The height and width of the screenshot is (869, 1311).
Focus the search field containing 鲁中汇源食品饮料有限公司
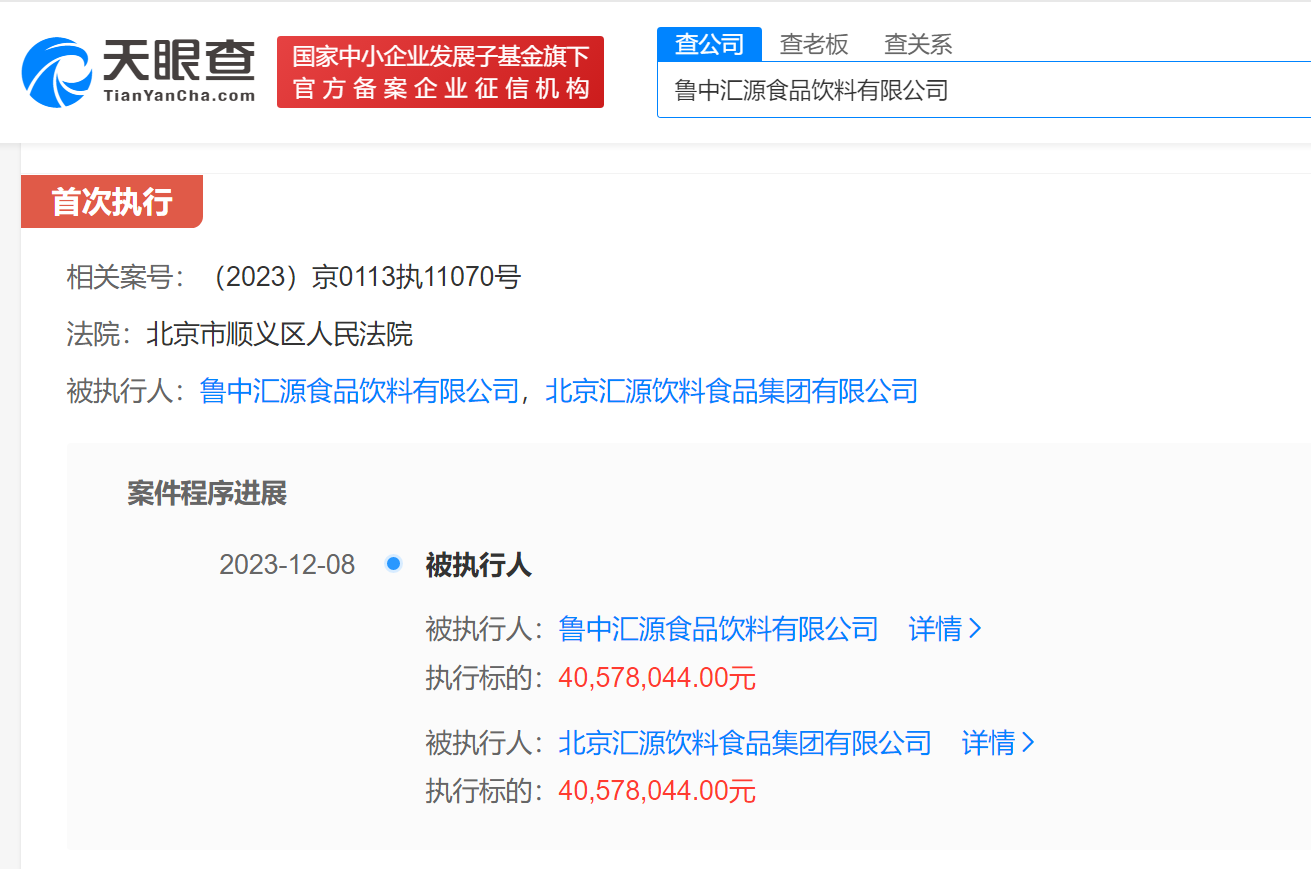click(x=984, y=90)
